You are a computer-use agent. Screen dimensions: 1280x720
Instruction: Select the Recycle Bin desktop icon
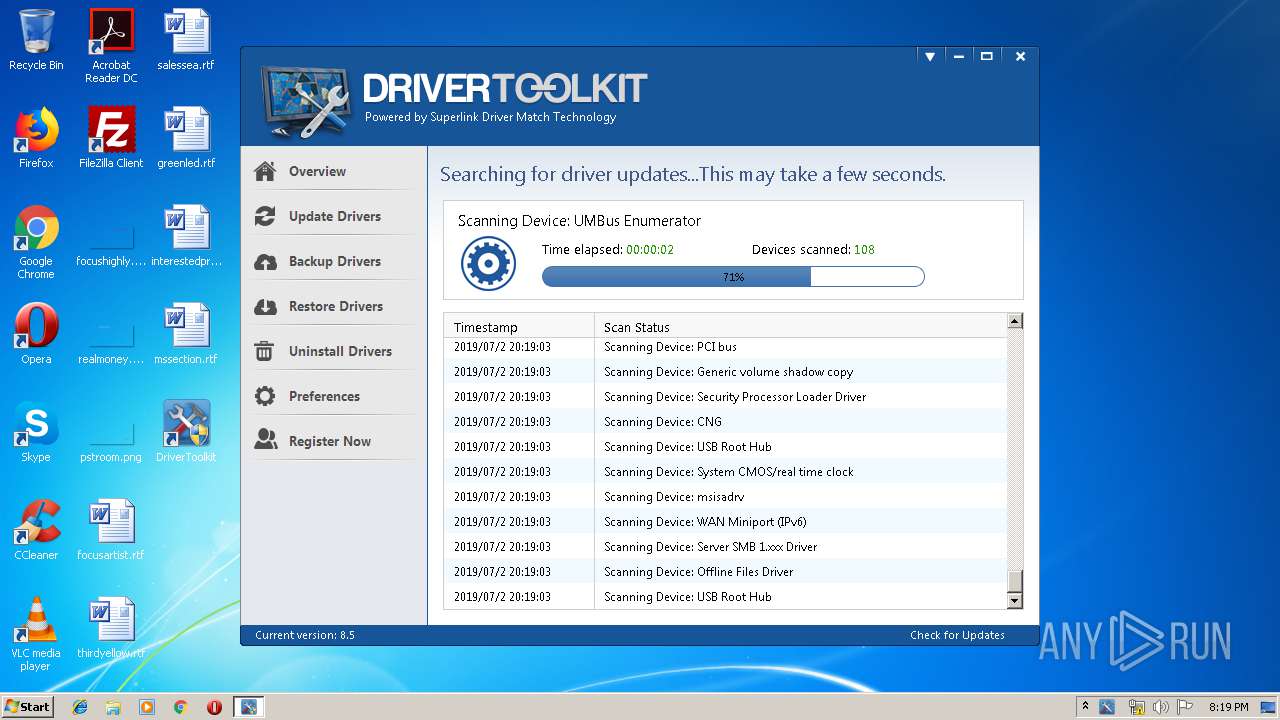[36, 40]
